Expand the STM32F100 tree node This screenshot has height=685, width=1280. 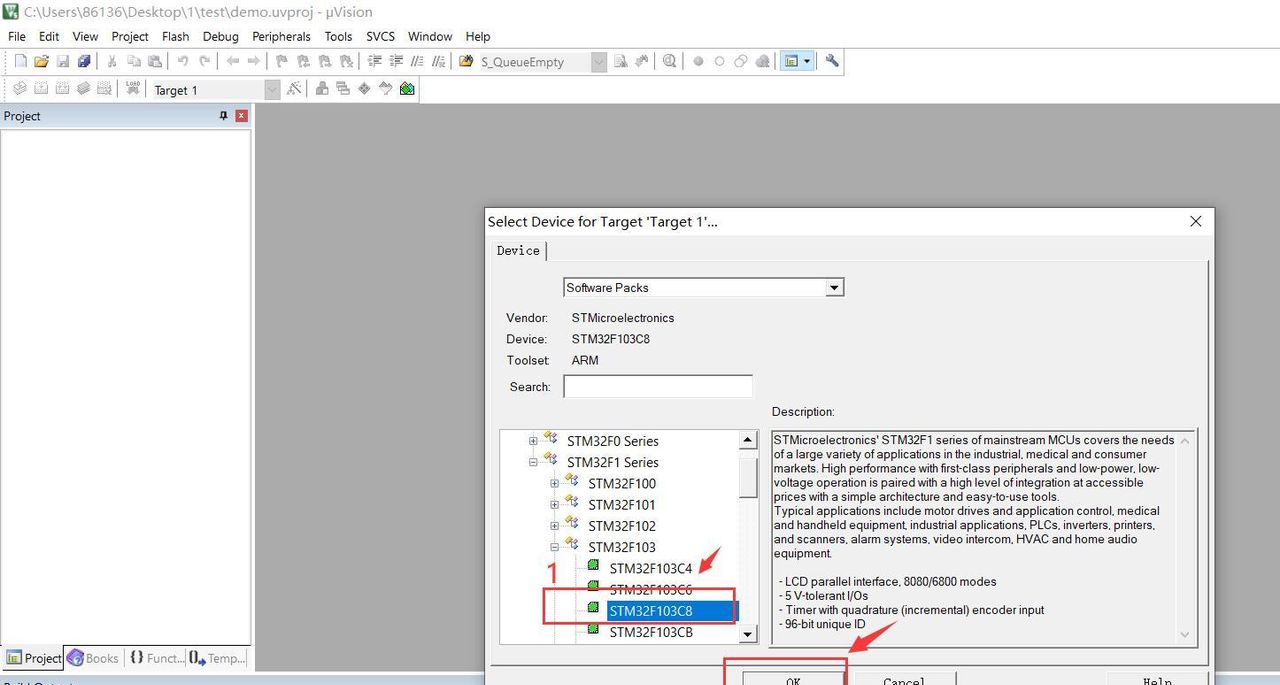(x=554, y=483)
